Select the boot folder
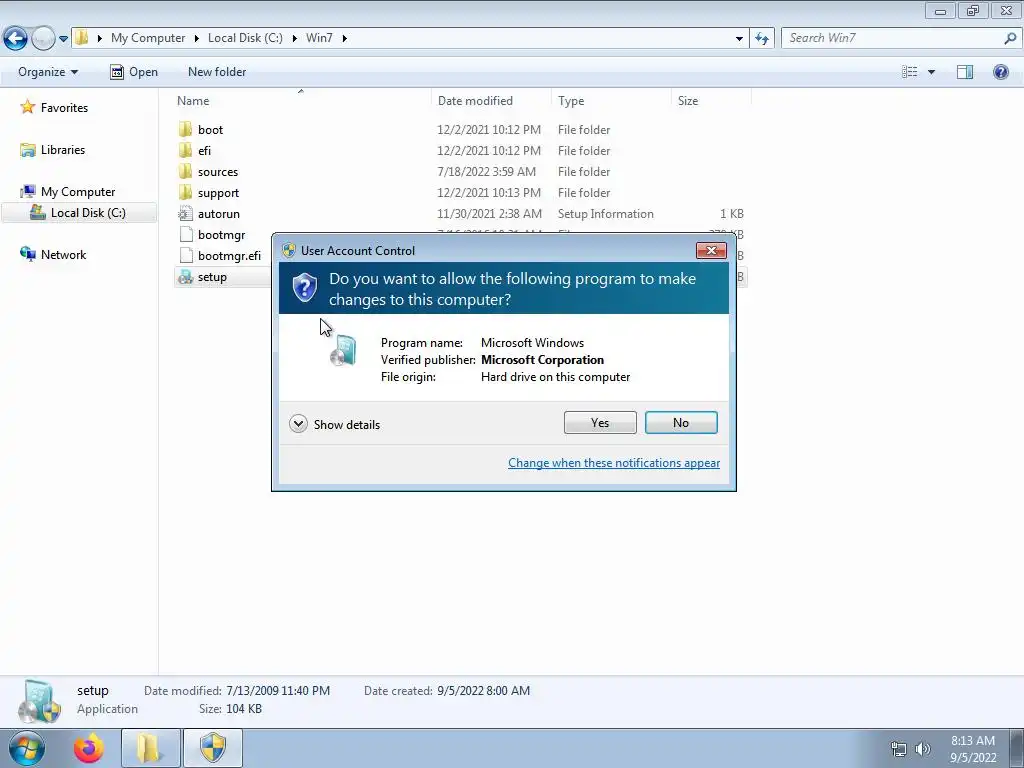The width and height of the screenshot is (1024, 768). click(x=210, y=130)
